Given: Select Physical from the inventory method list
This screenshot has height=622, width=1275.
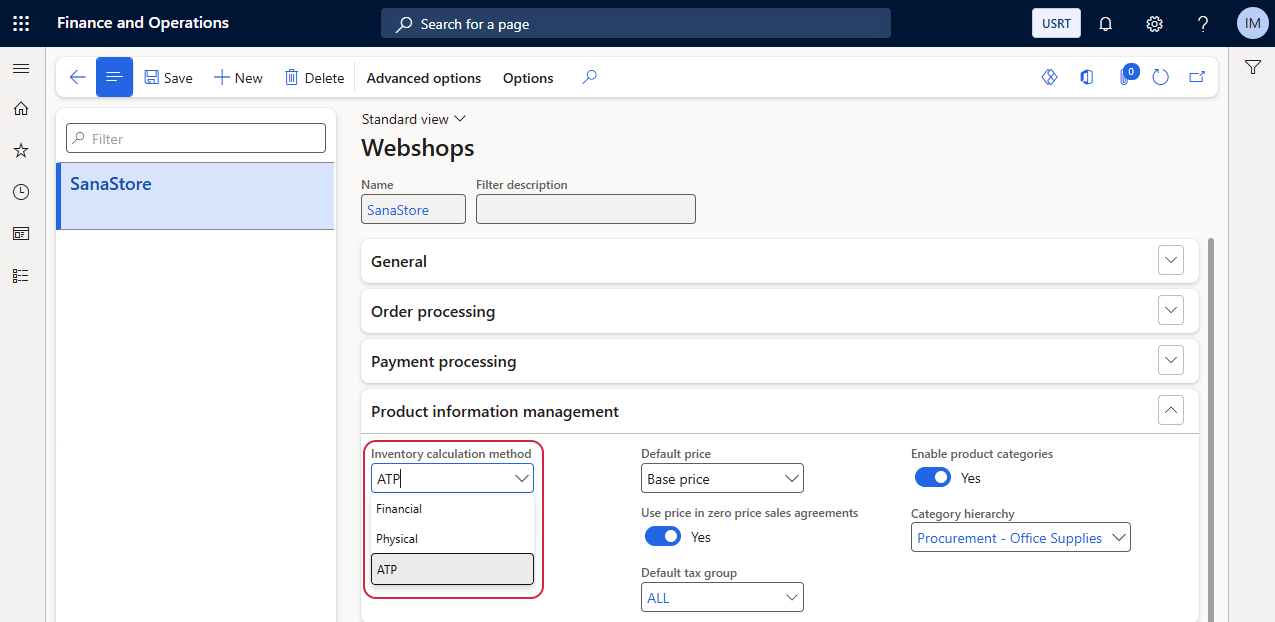Looking at the screenshot, I should click(x=397, y=539).
